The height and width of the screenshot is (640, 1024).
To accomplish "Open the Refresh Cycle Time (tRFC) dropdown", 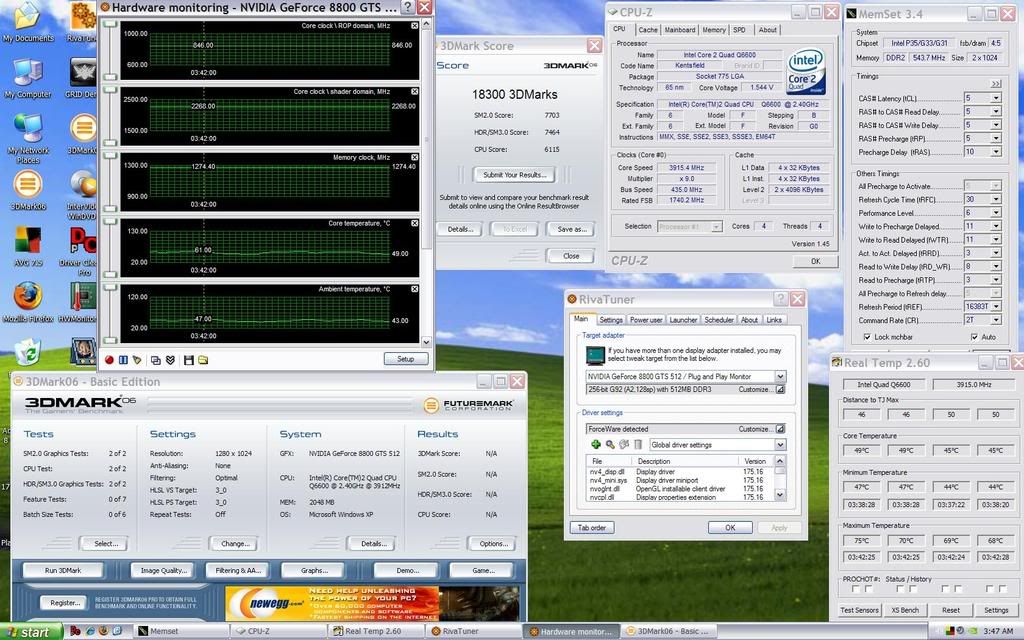I will (x=996, y=199).
